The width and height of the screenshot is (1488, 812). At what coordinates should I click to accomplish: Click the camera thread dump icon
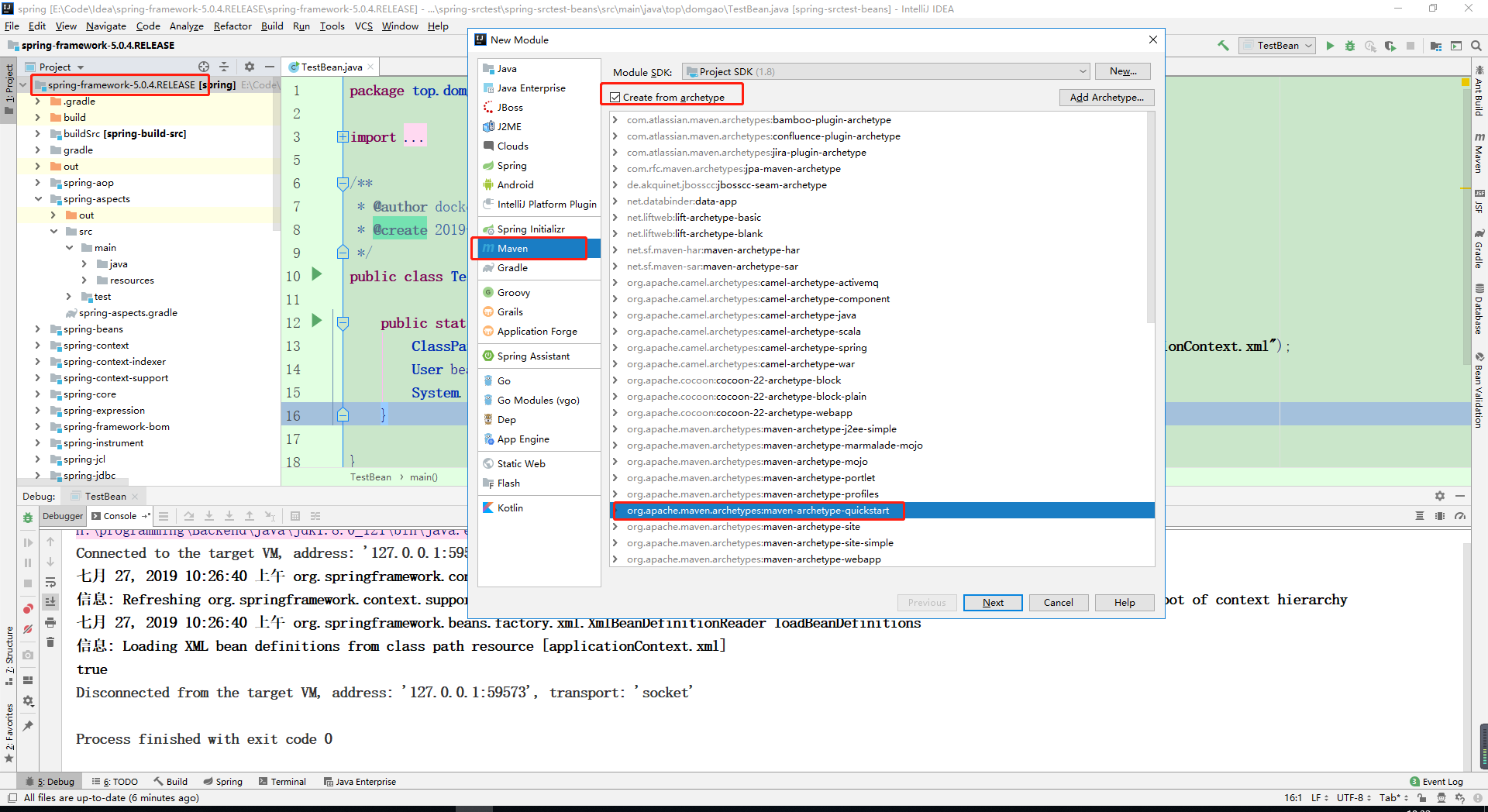pyautogui.click(x=28, y=655)
